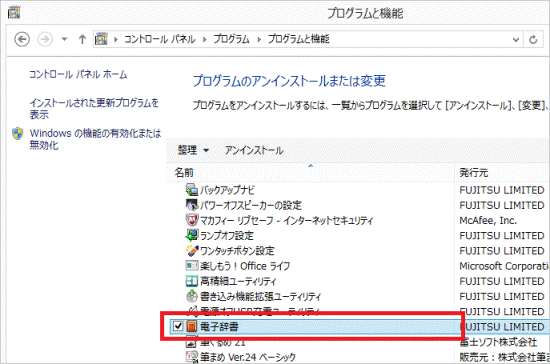
Task: Click the 楽しもう！Office ライフ icon
Action: pos(192,265)
